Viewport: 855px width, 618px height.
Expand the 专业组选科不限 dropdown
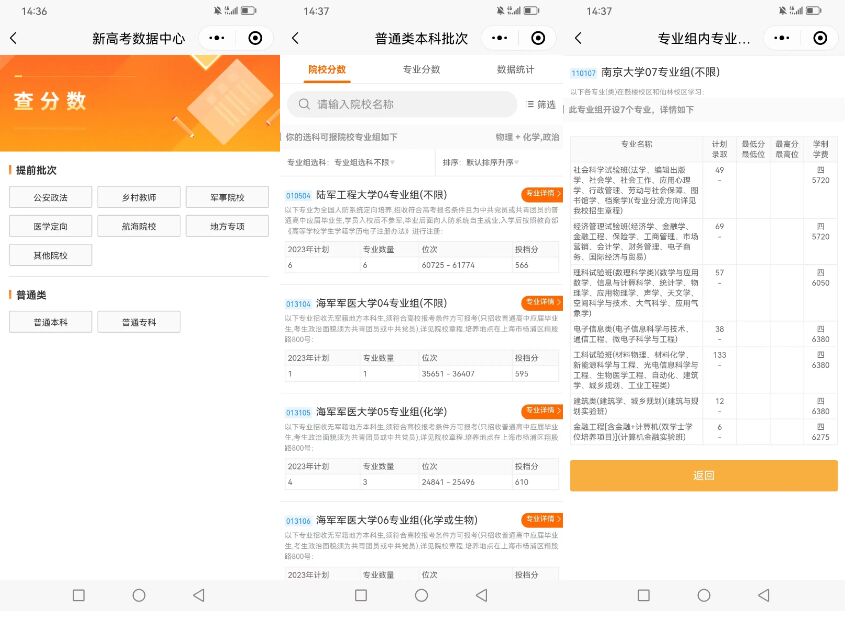point(365,162)
